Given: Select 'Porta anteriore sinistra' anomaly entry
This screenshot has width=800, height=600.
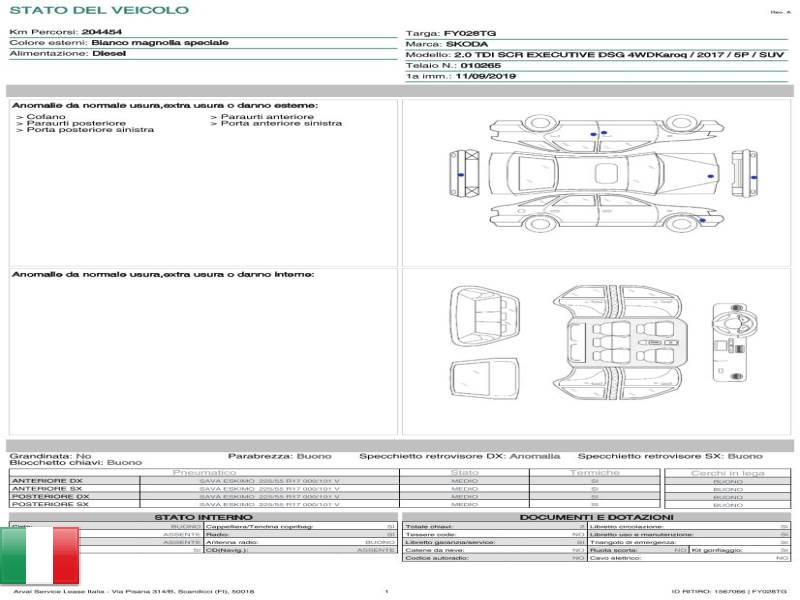Looking at the screenshot, I should (x=276, y=124).
